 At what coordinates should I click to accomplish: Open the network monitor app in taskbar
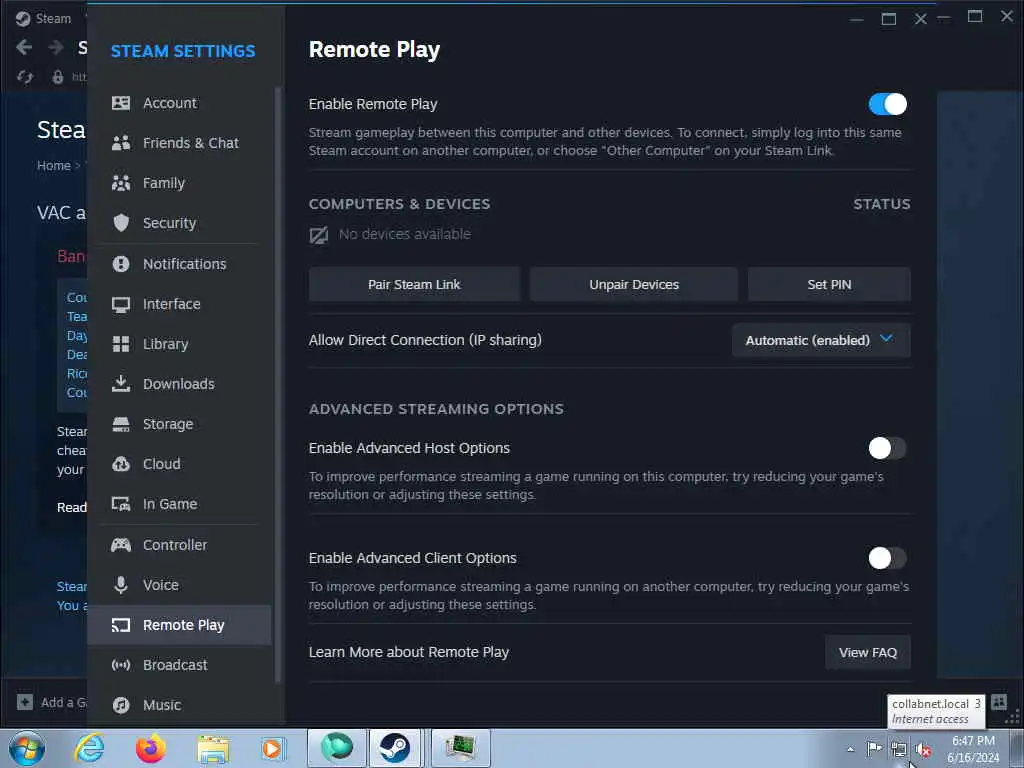[460, 748]
